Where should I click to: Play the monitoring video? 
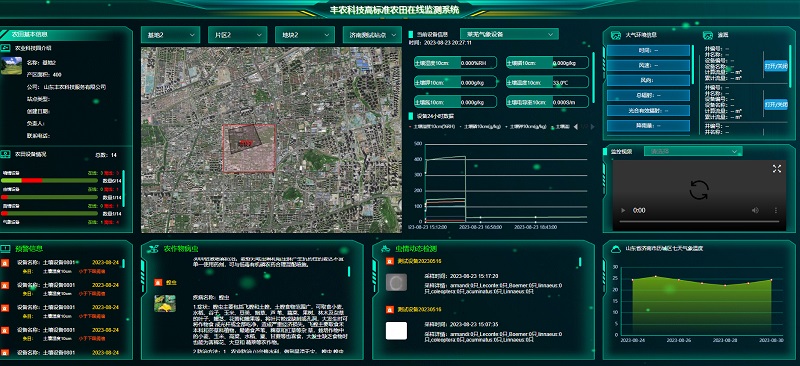point(622,210)
